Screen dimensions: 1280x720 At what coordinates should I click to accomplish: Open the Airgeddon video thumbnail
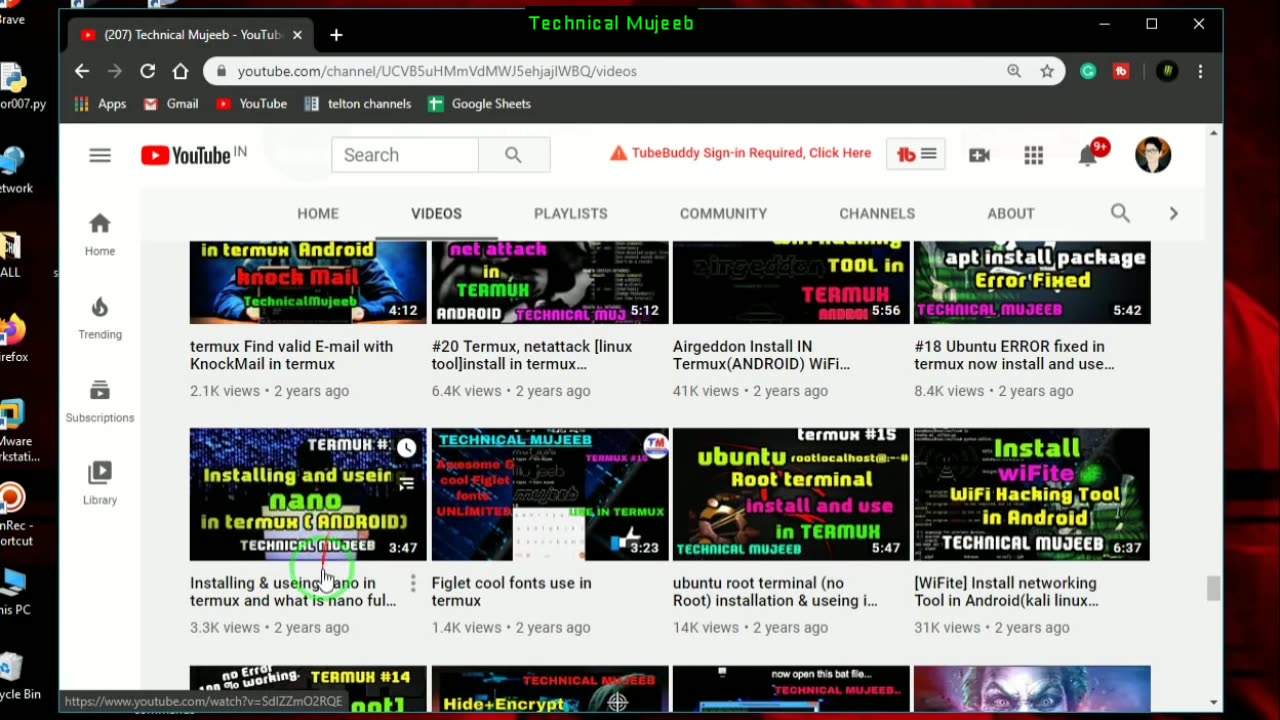coord(791,282)
